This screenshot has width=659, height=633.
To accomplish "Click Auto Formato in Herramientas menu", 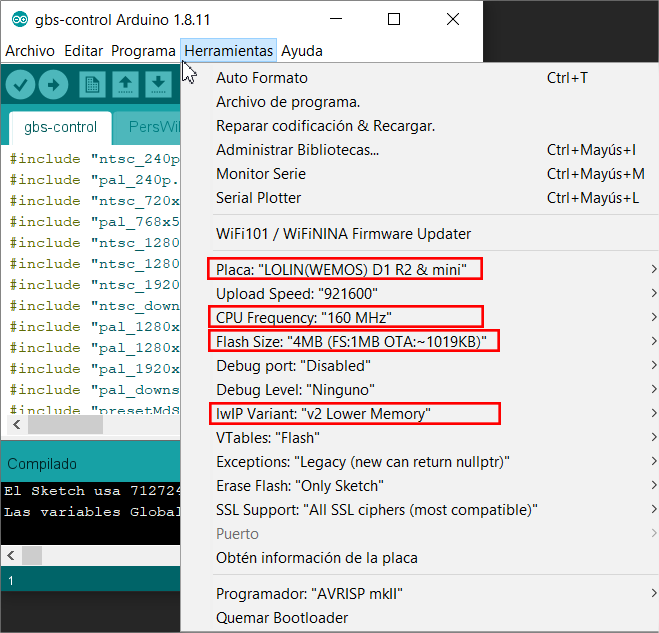I will click(262, 78).
